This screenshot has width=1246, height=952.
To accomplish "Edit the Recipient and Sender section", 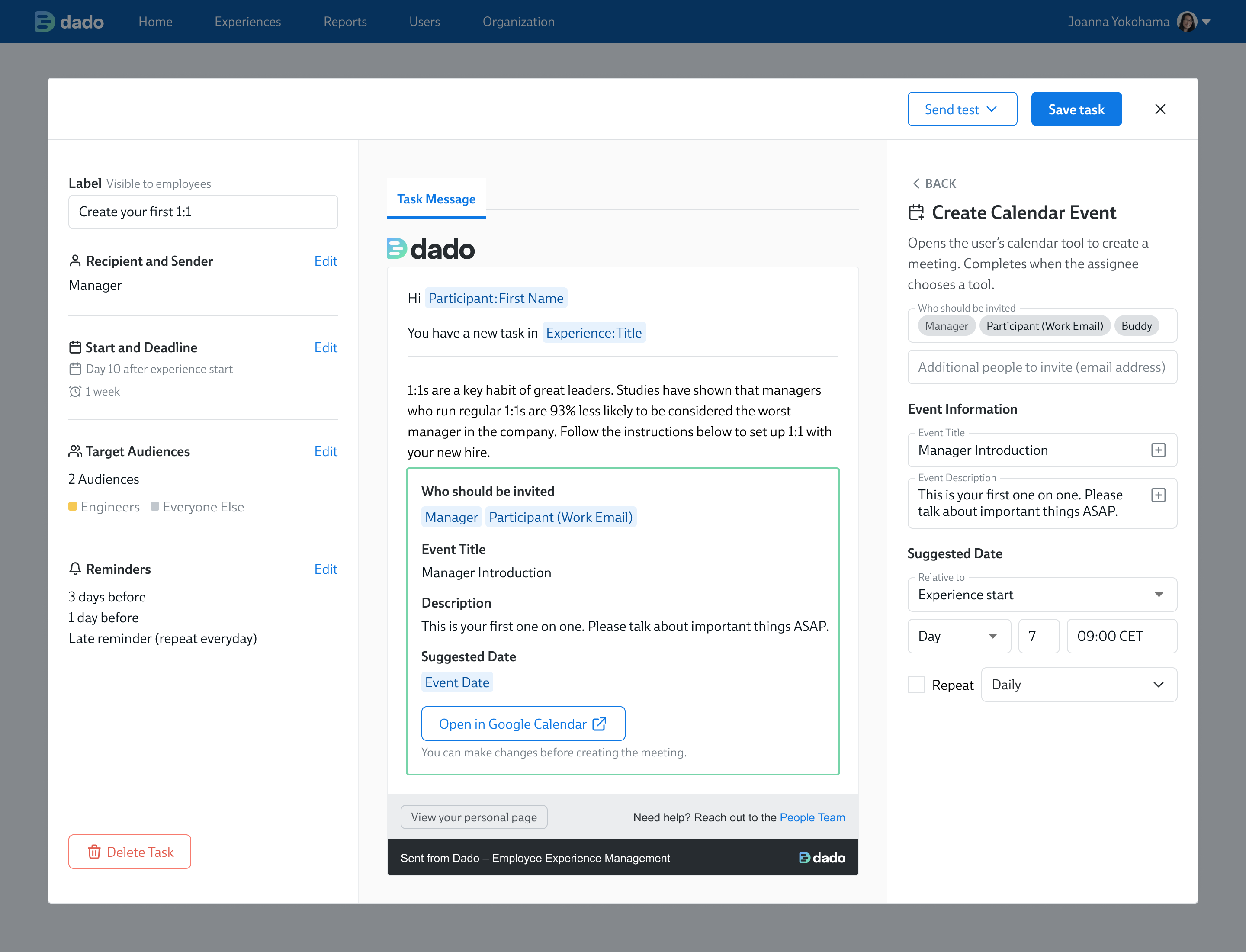I will [326, 261].
